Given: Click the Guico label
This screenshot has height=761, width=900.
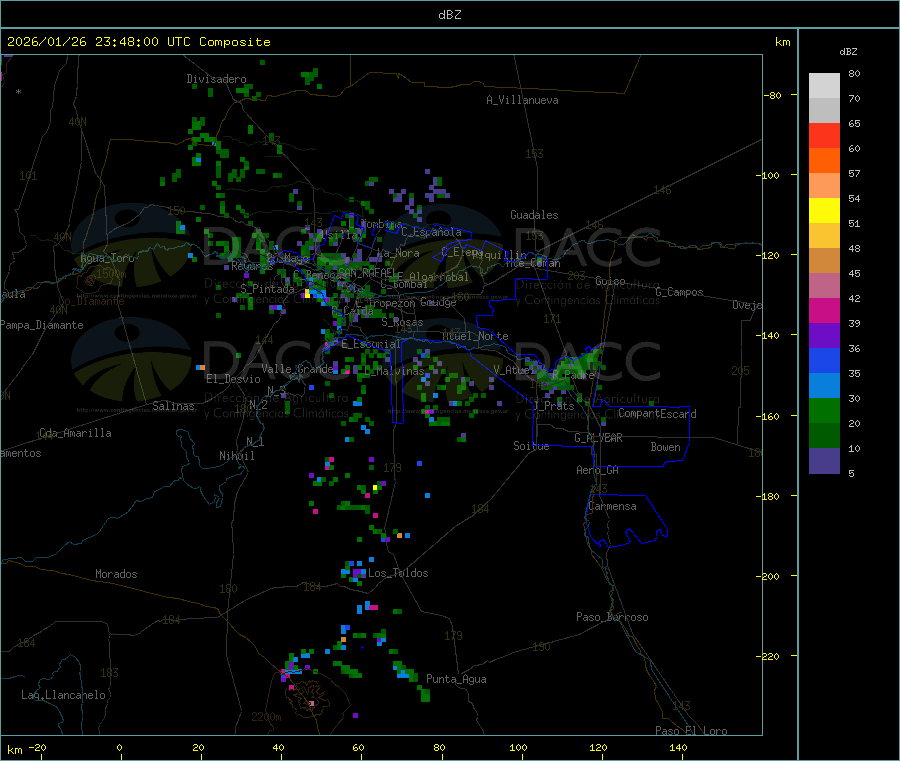Looking at the screenshot, I should pyautogui.click(x=610, y=281).
